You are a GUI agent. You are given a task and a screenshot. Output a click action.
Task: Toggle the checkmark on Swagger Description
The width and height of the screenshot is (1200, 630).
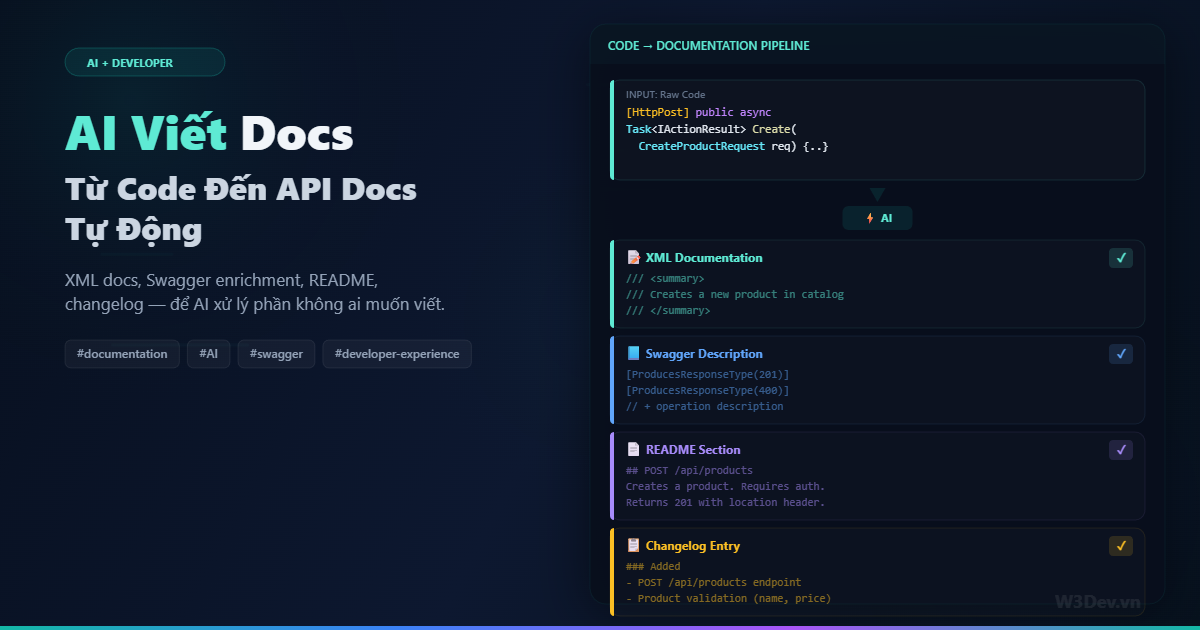1121,353
